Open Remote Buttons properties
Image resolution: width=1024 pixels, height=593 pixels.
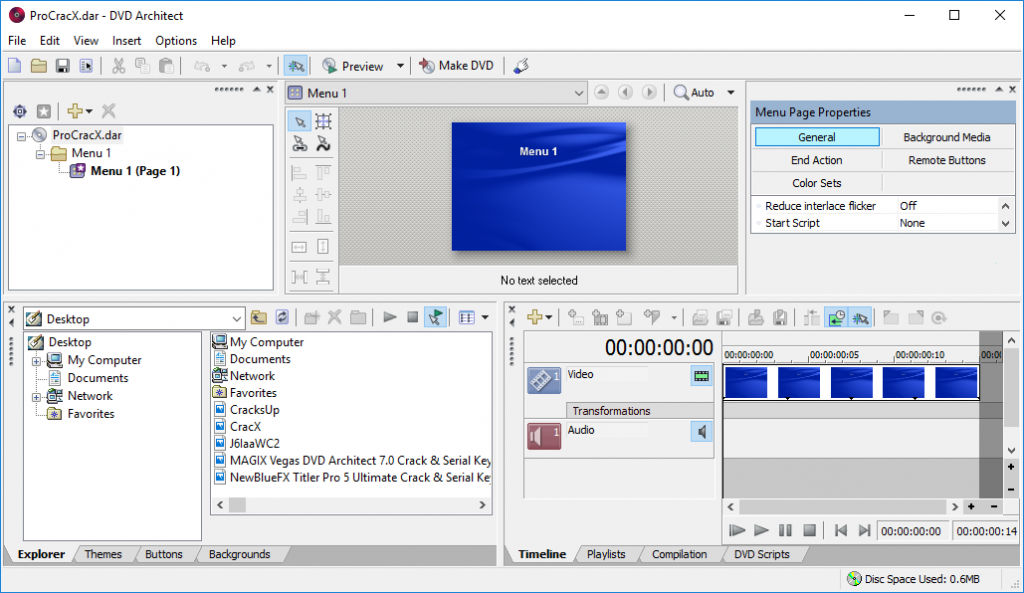click(946, 160)
